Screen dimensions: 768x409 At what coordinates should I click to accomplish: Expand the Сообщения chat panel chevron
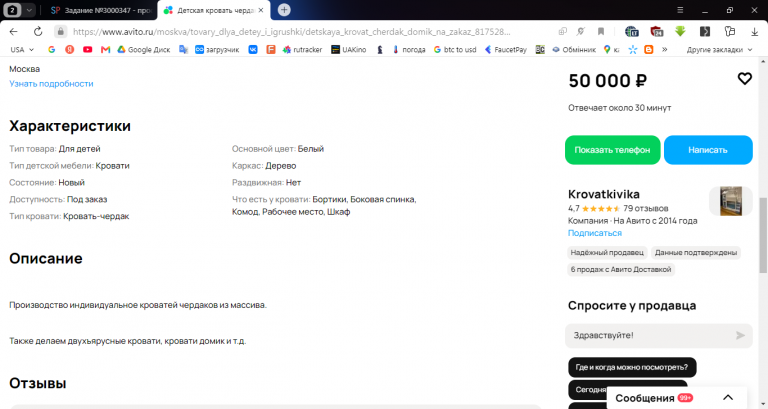[728, 398]
